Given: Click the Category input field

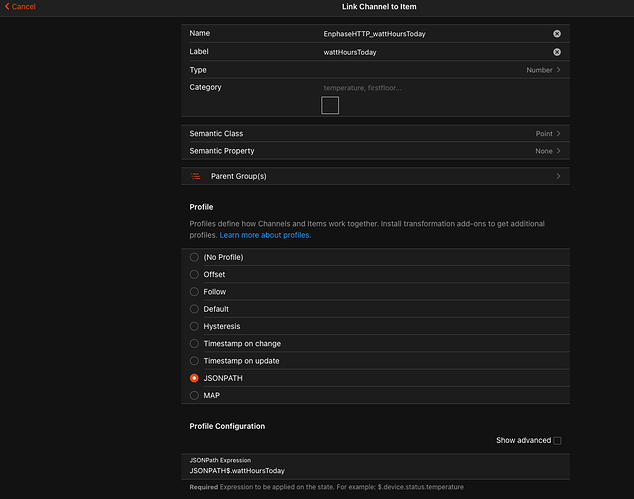Looking at the screenshot, I should point(443,88).
